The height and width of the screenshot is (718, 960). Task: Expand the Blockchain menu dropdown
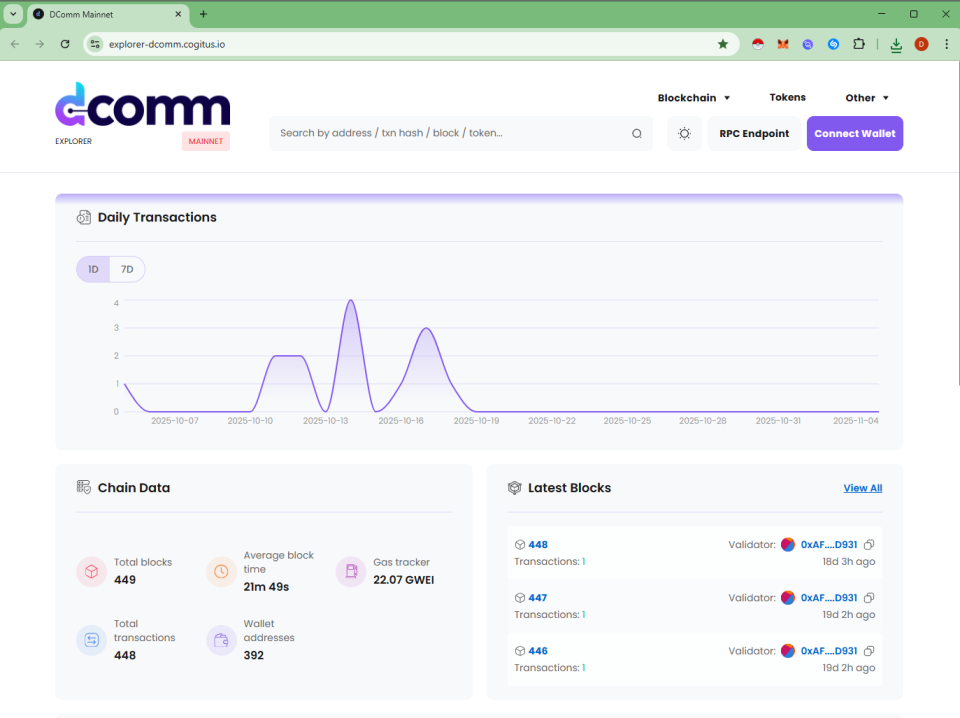(x=694, y=98)
